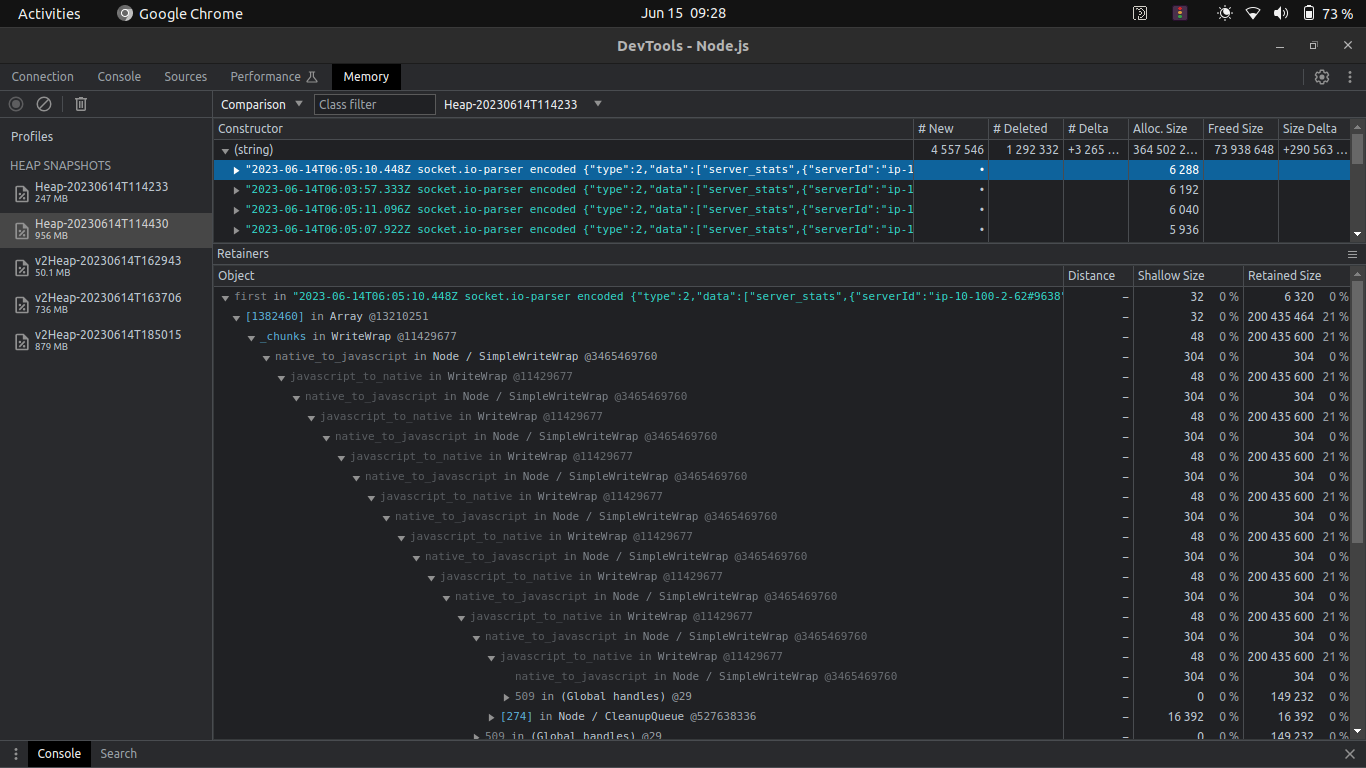The width and height of the screenshot is (1366, 768).
Task: Click inside the Class filter field
Action: (374, 104)
